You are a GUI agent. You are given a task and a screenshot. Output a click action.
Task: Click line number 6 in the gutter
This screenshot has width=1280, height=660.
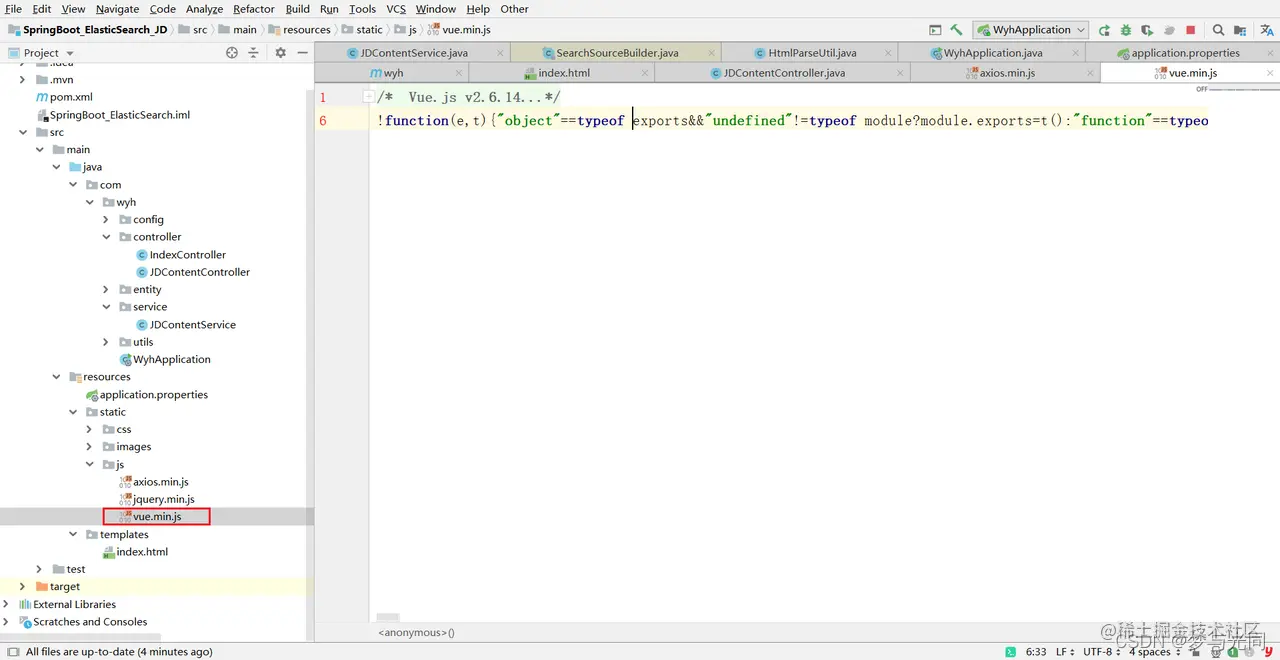click(323, 120)
